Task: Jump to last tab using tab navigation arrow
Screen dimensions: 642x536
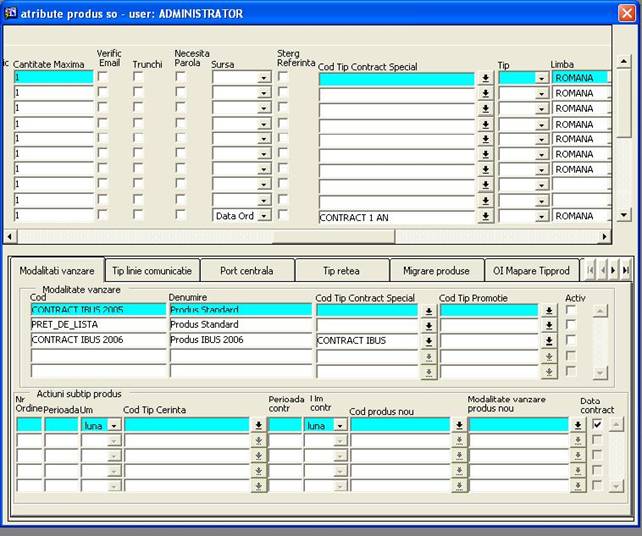Action: pos(625,270)
